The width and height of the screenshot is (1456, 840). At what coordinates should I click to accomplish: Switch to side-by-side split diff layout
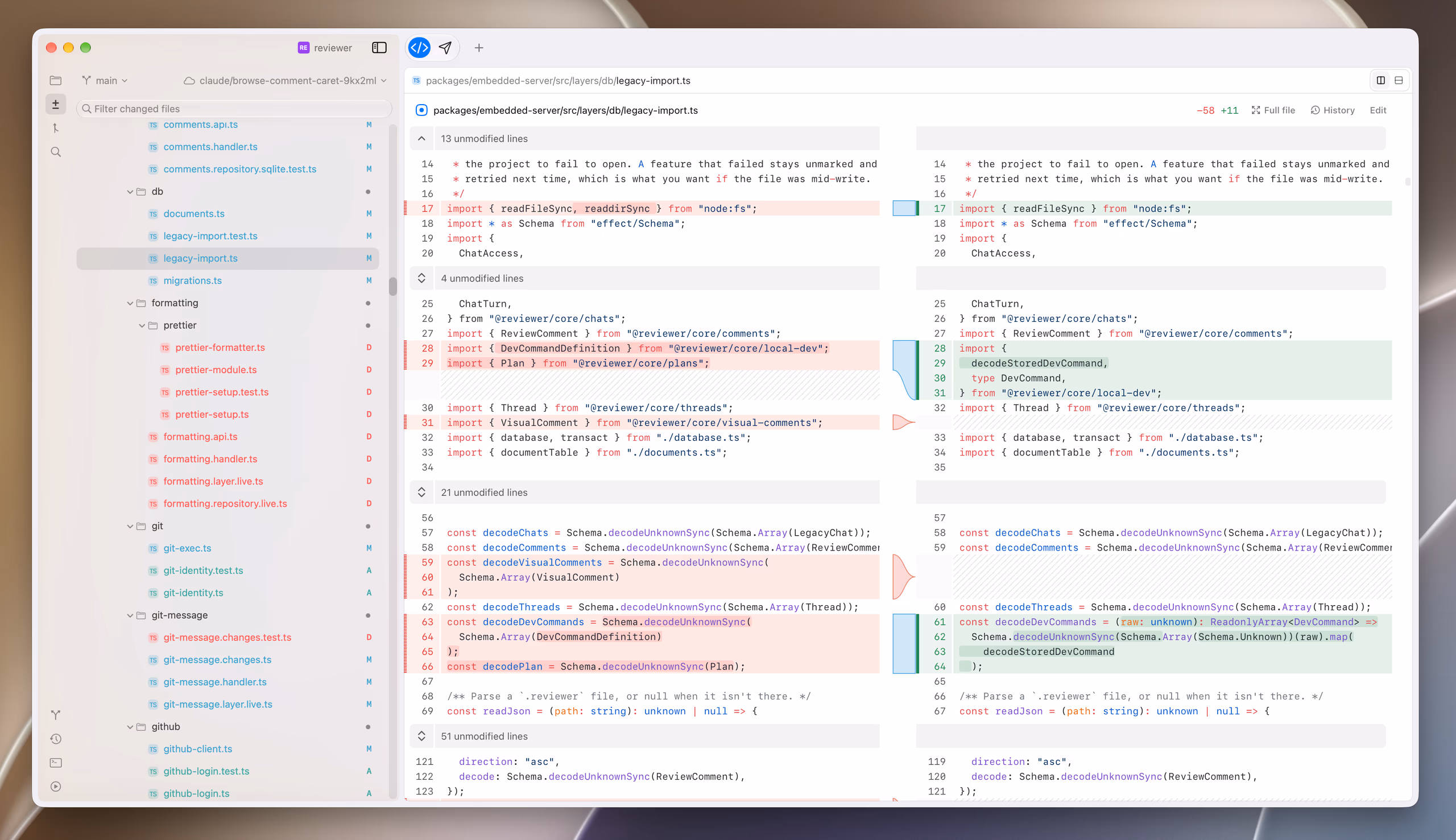pyautogui.click(x=1380, y=80)
